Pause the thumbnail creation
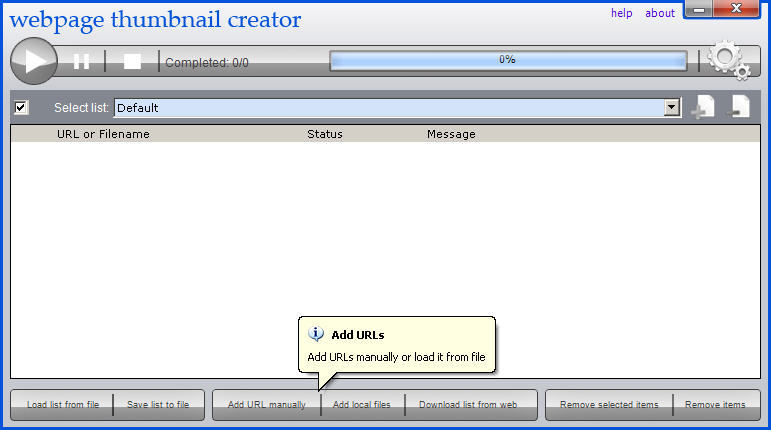This screenshot has width=771, height=430. point(81,61)
